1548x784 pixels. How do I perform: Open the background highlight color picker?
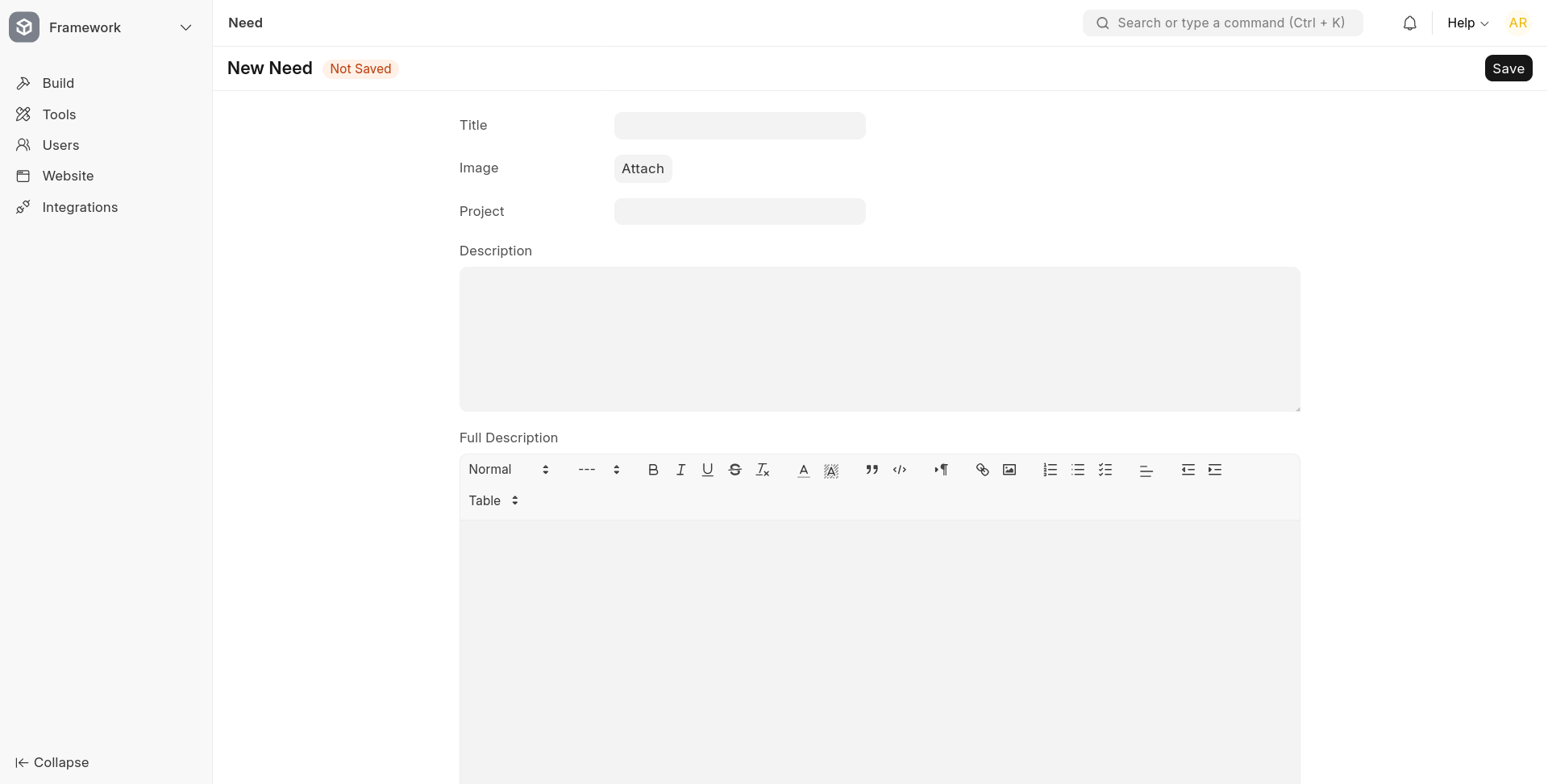pyautogui.click(x=831, y=470)
